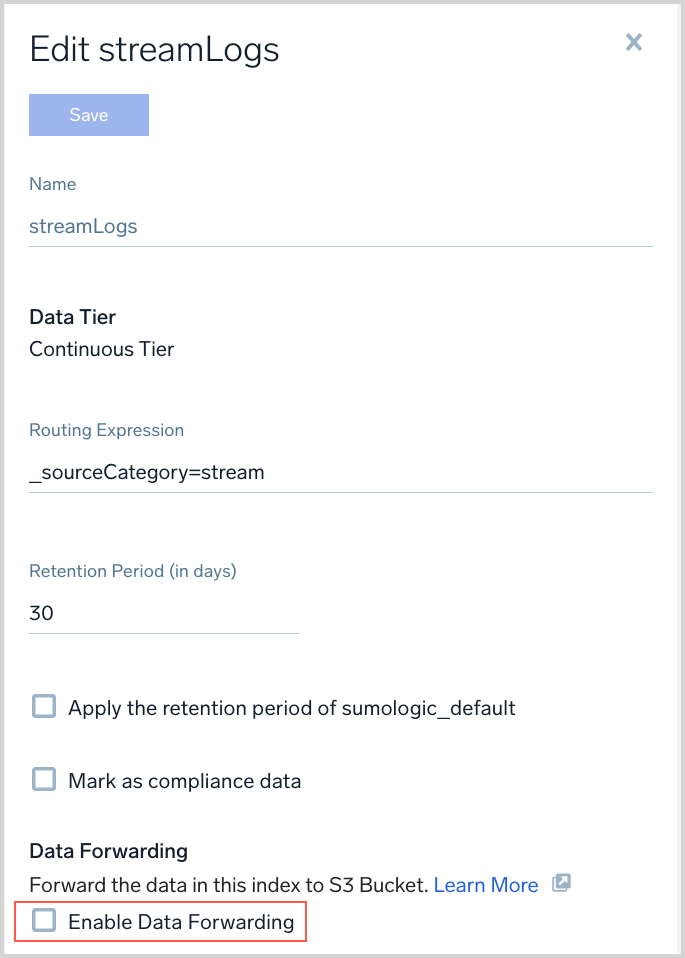The image size is (685, 958).
Task: Select the Continuous Tier value text
Action: [x=102, y=350]
